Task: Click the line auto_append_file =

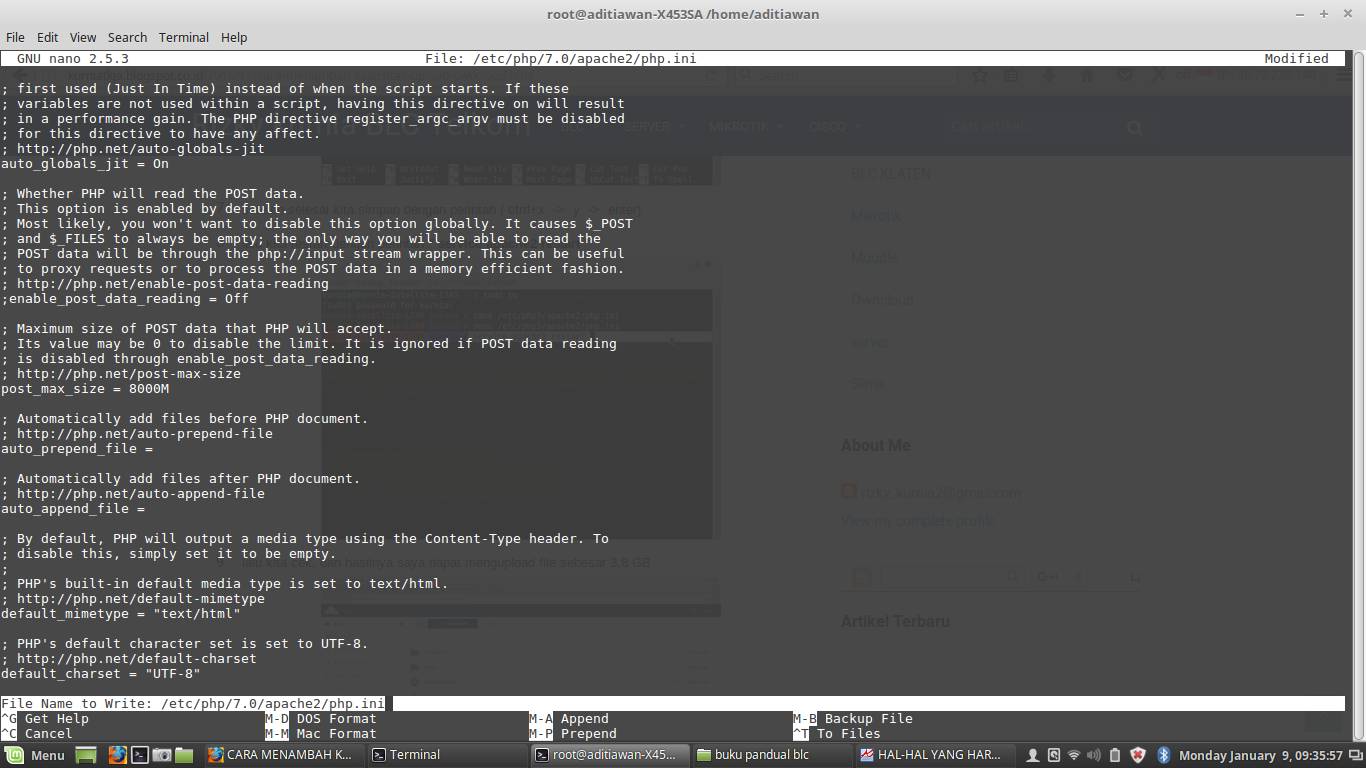Action: 73,508
